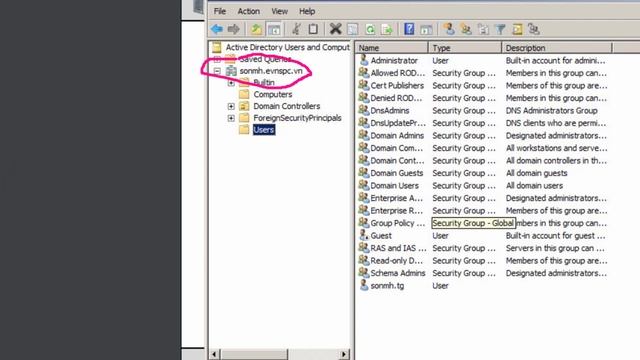The width and height of the screenshot is (640, 360).
Task: Select Domain Controllers in the tree
Action: [x=287, y=106]
